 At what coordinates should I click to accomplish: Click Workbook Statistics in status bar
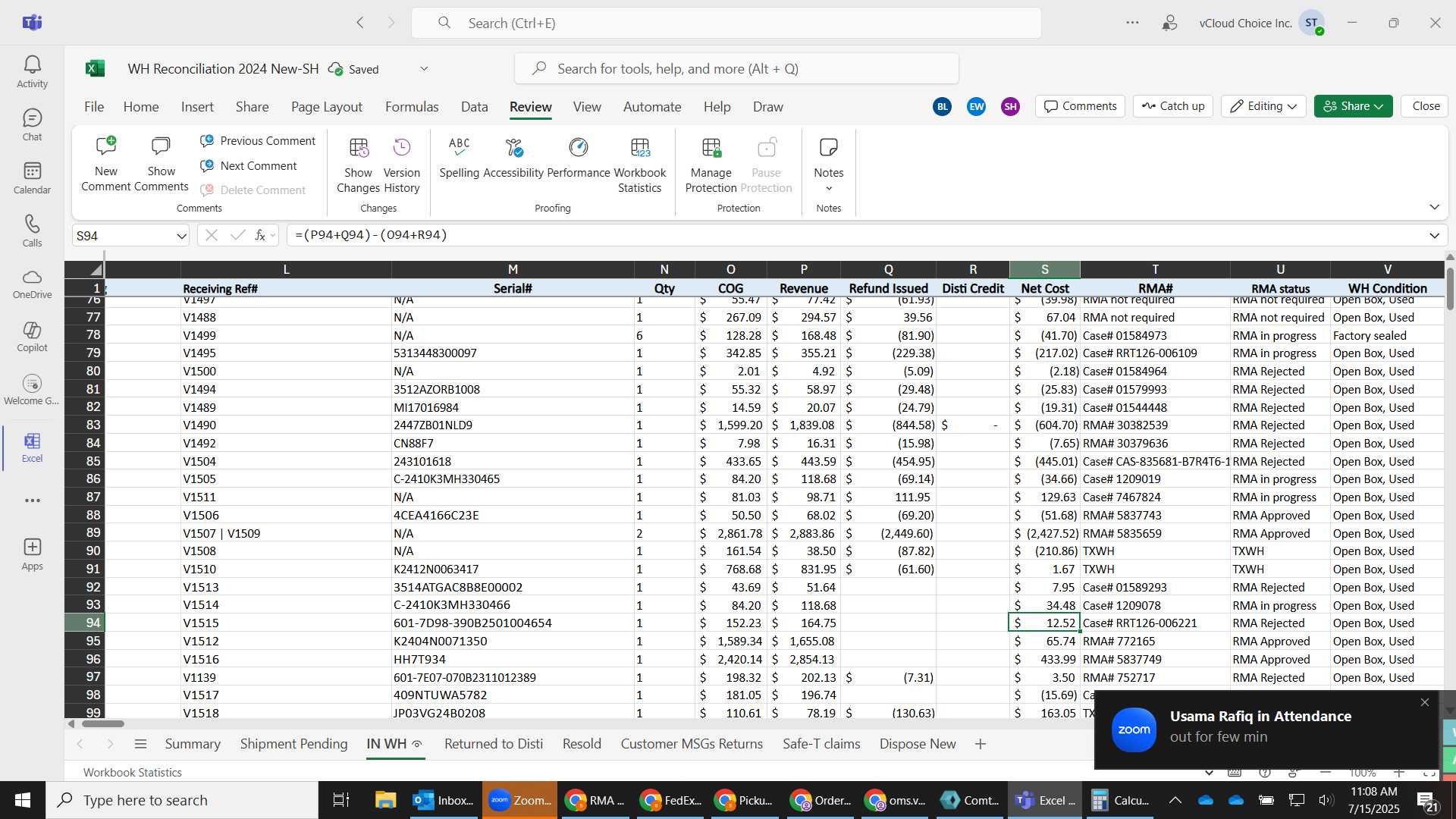133,772
